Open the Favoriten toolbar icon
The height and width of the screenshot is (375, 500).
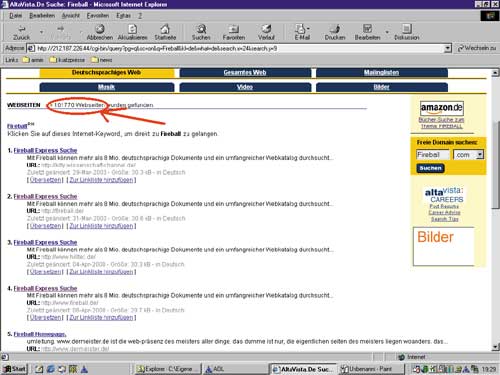pos(234,32)
